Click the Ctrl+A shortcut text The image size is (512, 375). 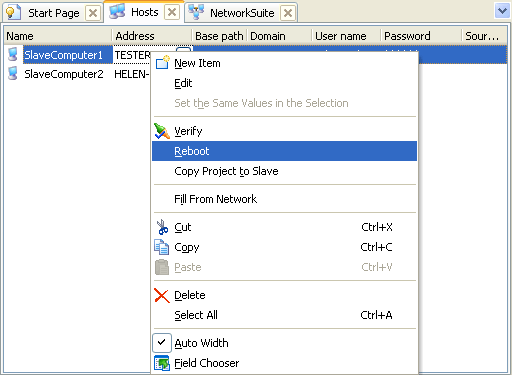pyautogui.click(x=376, y=315)
